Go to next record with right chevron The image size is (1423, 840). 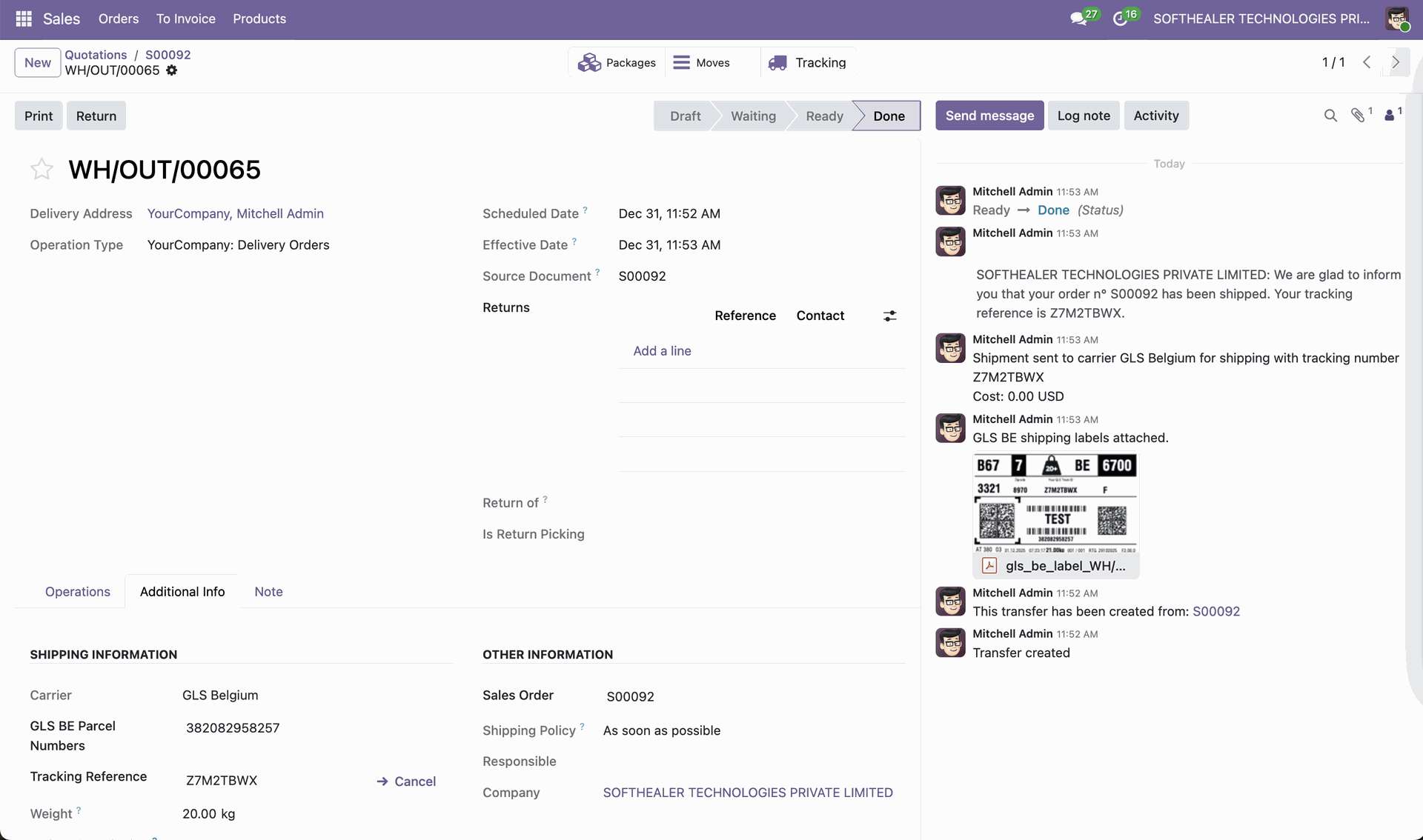pyautogui.click(x=1396, y=62)
